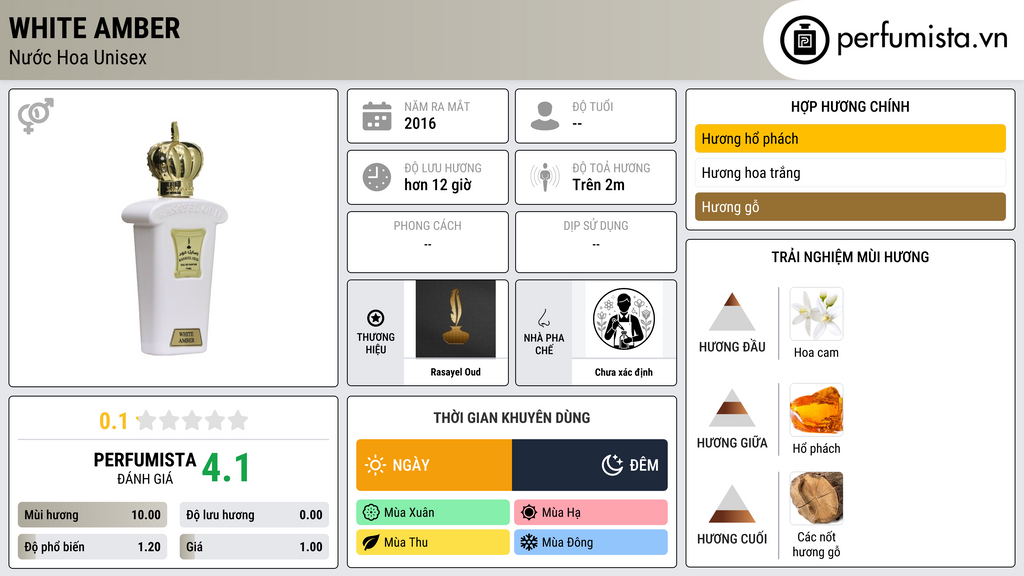1024x576 pixels.
Task: Open the perfumer illustration thumbnail
Action: pos(624,319)
